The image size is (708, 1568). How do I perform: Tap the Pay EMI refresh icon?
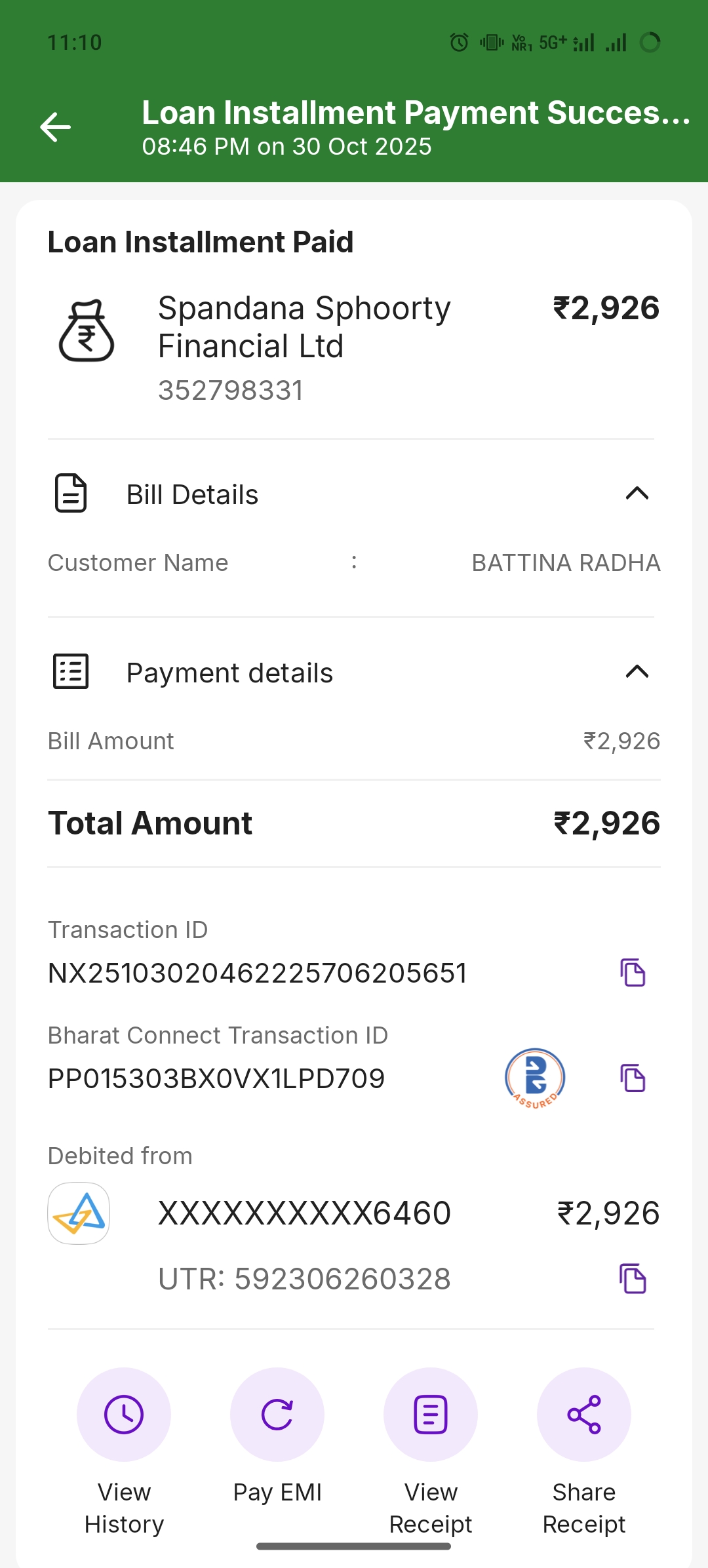277,1414
